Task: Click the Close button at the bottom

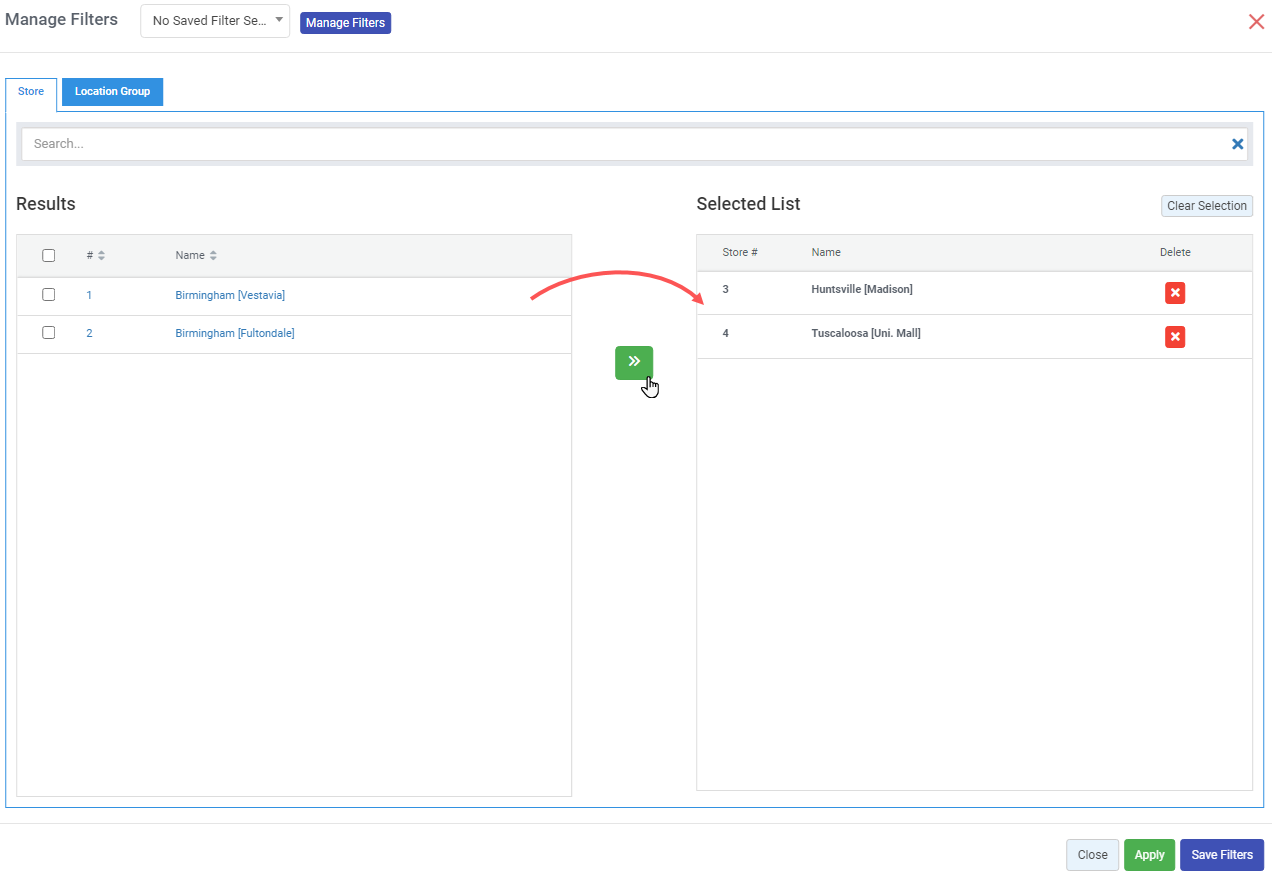Action: pos(1092,855)
